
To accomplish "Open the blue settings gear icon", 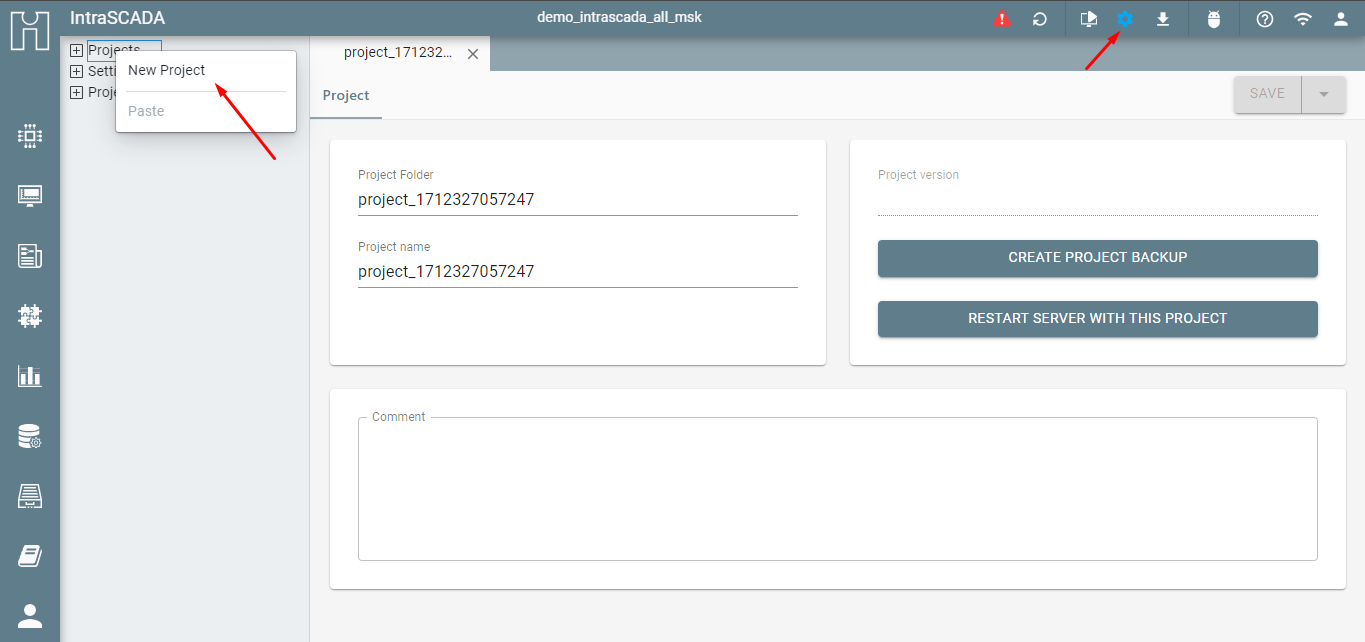I will coord(1125,19).
